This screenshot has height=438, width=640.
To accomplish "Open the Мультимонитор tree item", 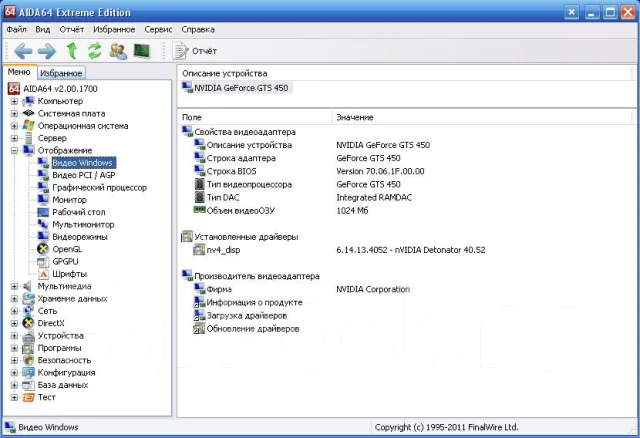I will click(x=83, y=225).
